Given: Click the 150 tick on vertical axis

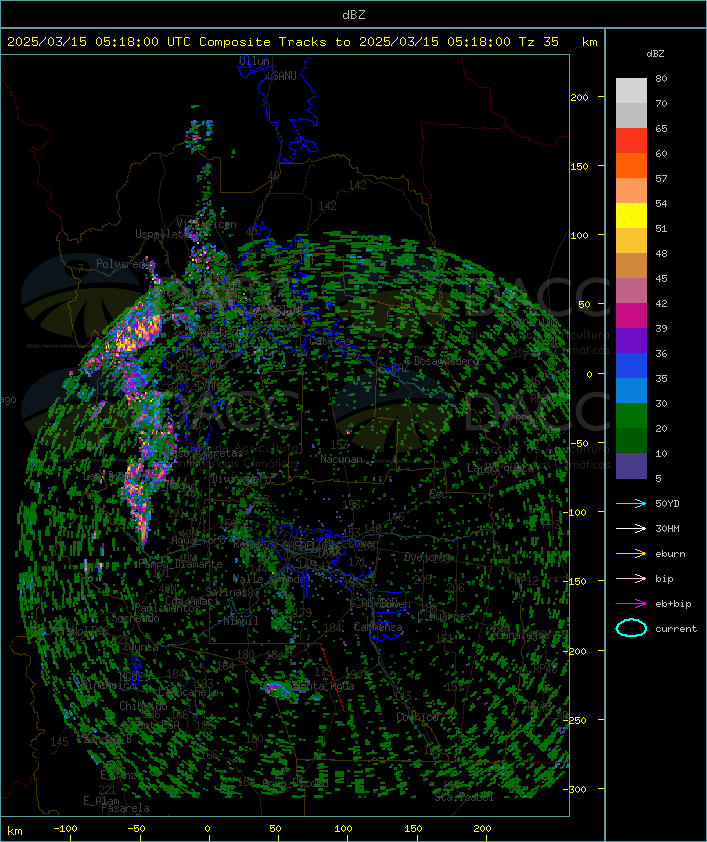Looking at the screenshot, I should [579, 166].
